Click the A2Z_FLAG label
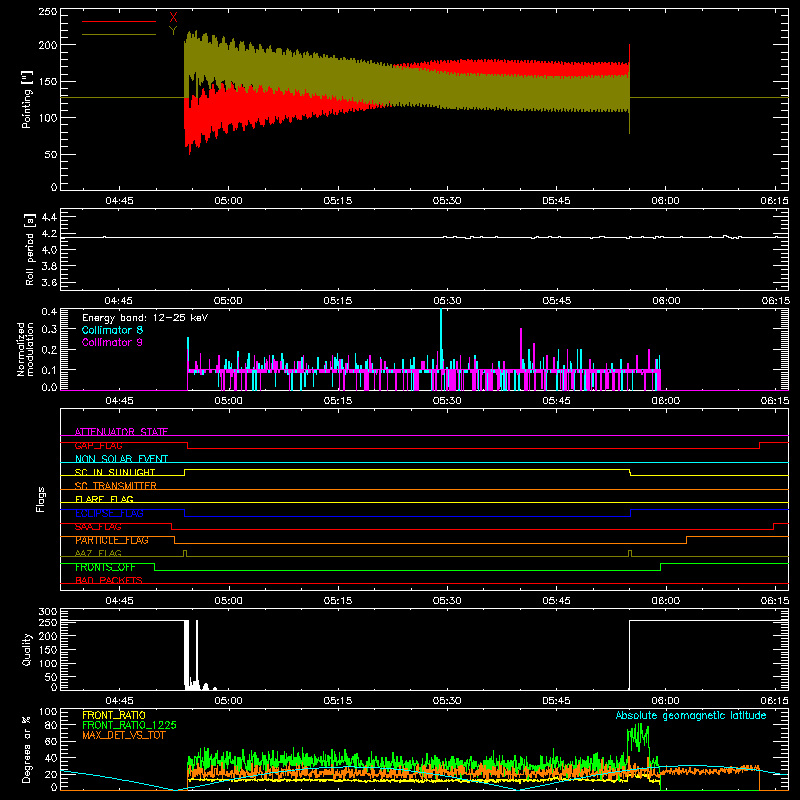The image size is (800, 800). (x=98, y=553)
